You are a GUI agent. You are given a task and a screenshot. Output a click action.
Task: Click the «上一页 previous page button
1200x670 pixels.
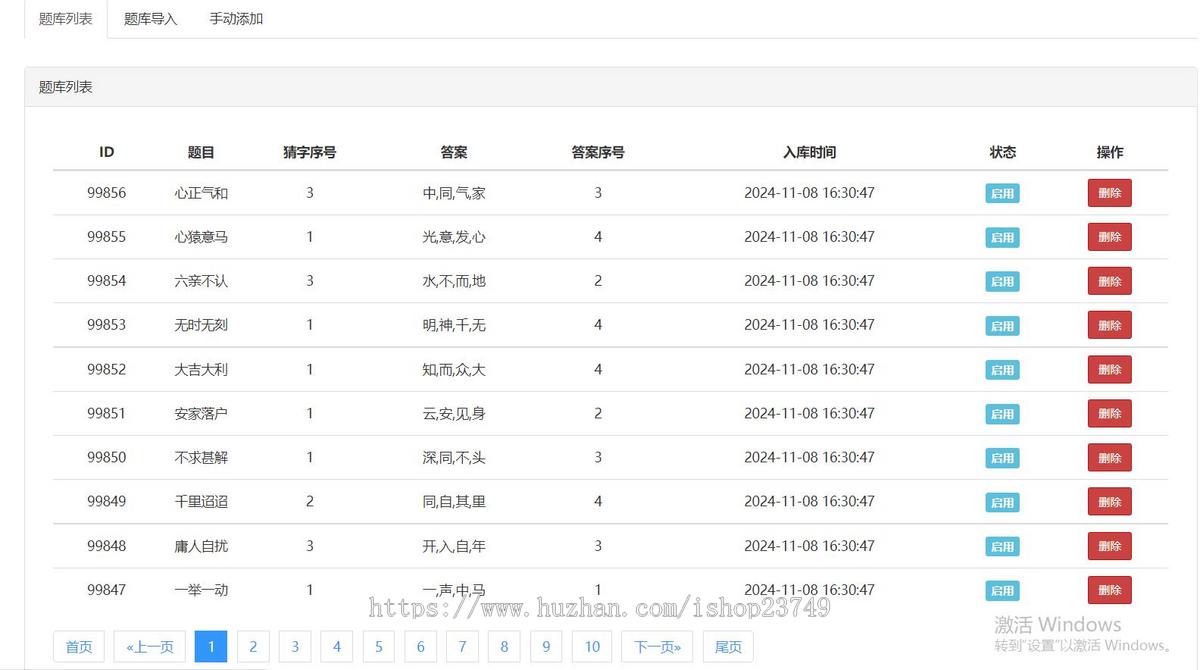(150, 647)
